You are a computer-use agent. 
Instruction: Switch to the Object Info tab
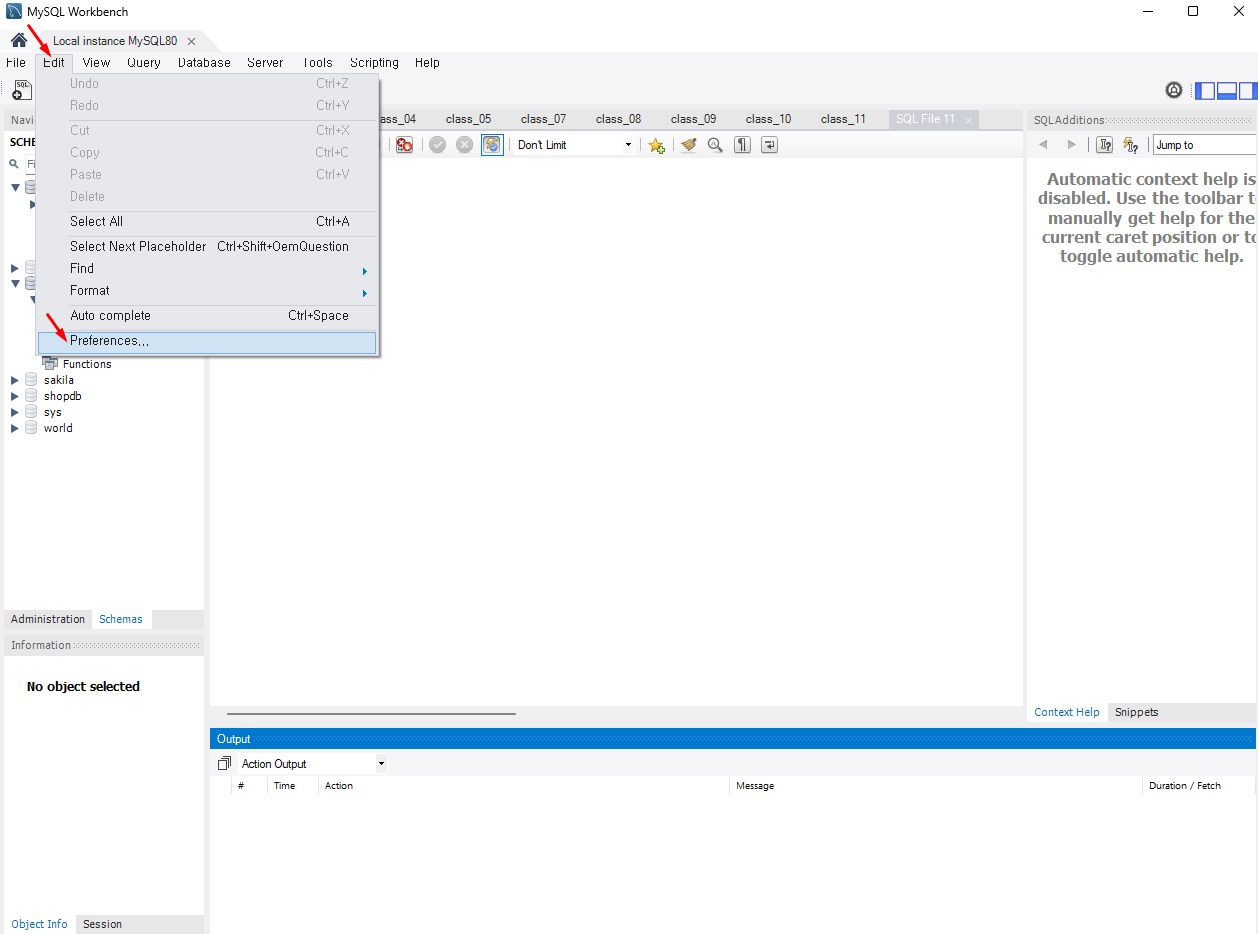click(40, 924)
